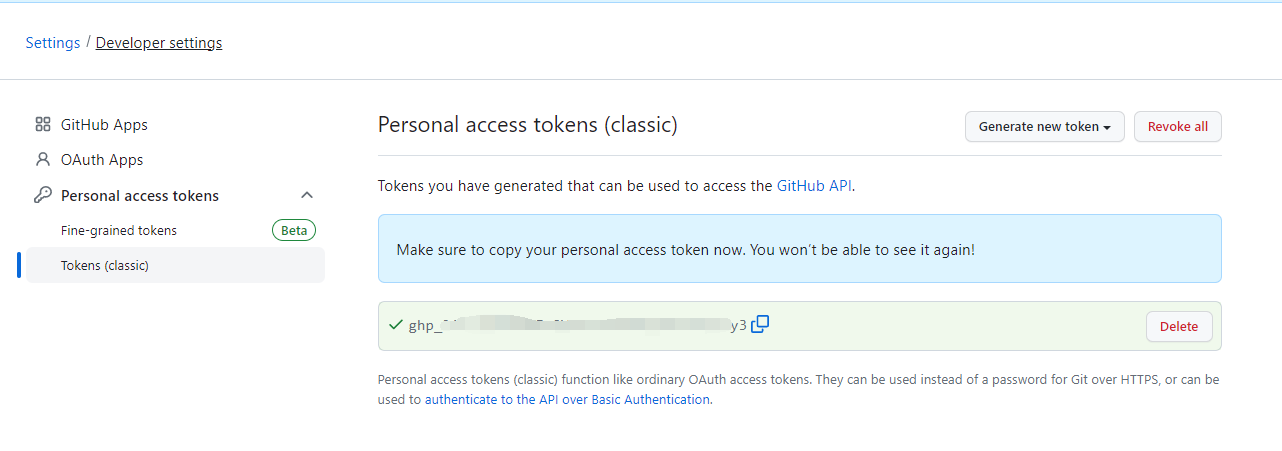The width and height of the screenshot is (1282, 451).
Task: Click the Personal access tokens sidebar label
Action: pyautogui.click(x=140, y=196)
